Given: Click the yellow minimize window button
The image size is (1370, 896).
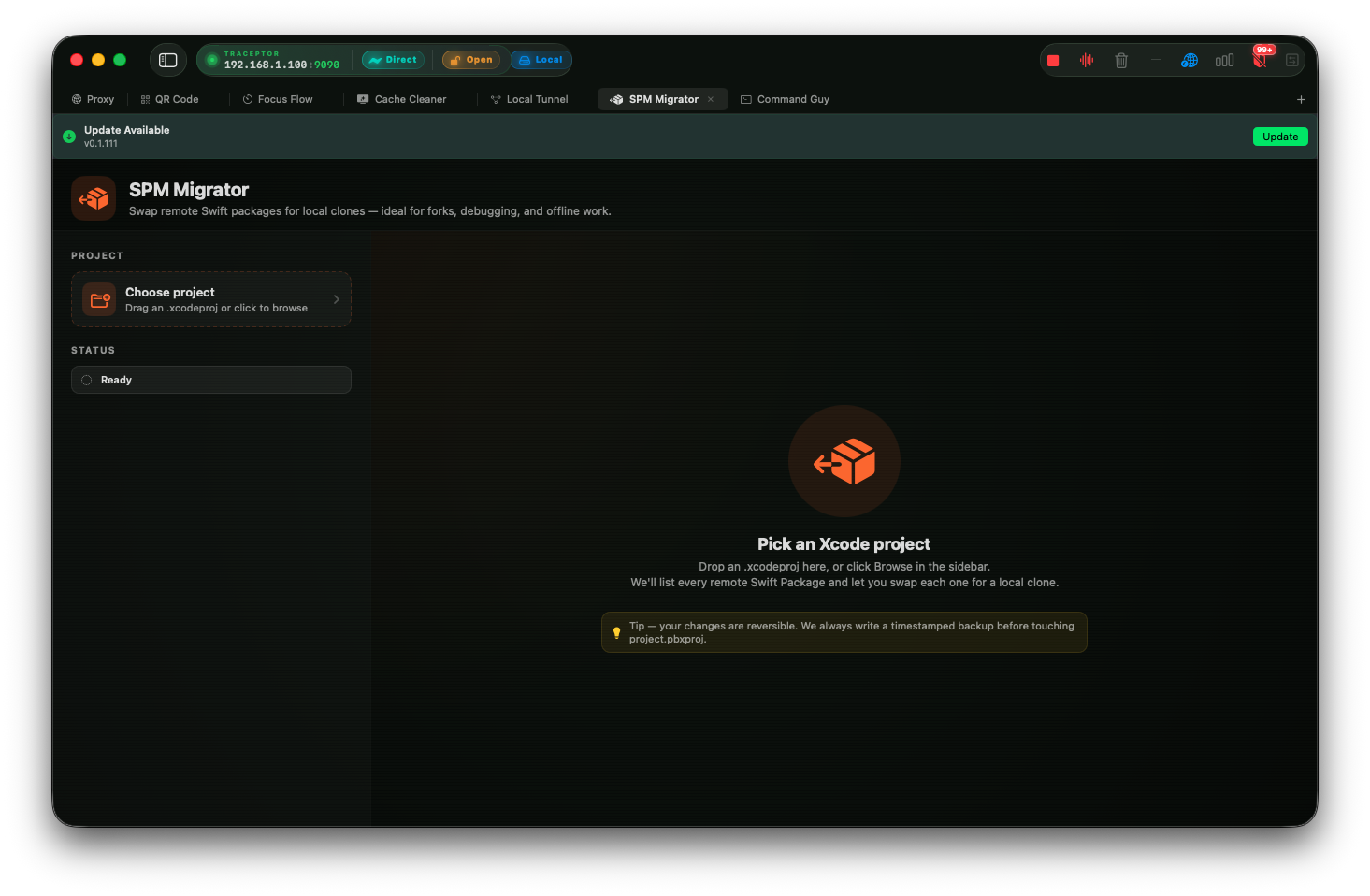Looking at the screenshot, I should coord(98,60).
